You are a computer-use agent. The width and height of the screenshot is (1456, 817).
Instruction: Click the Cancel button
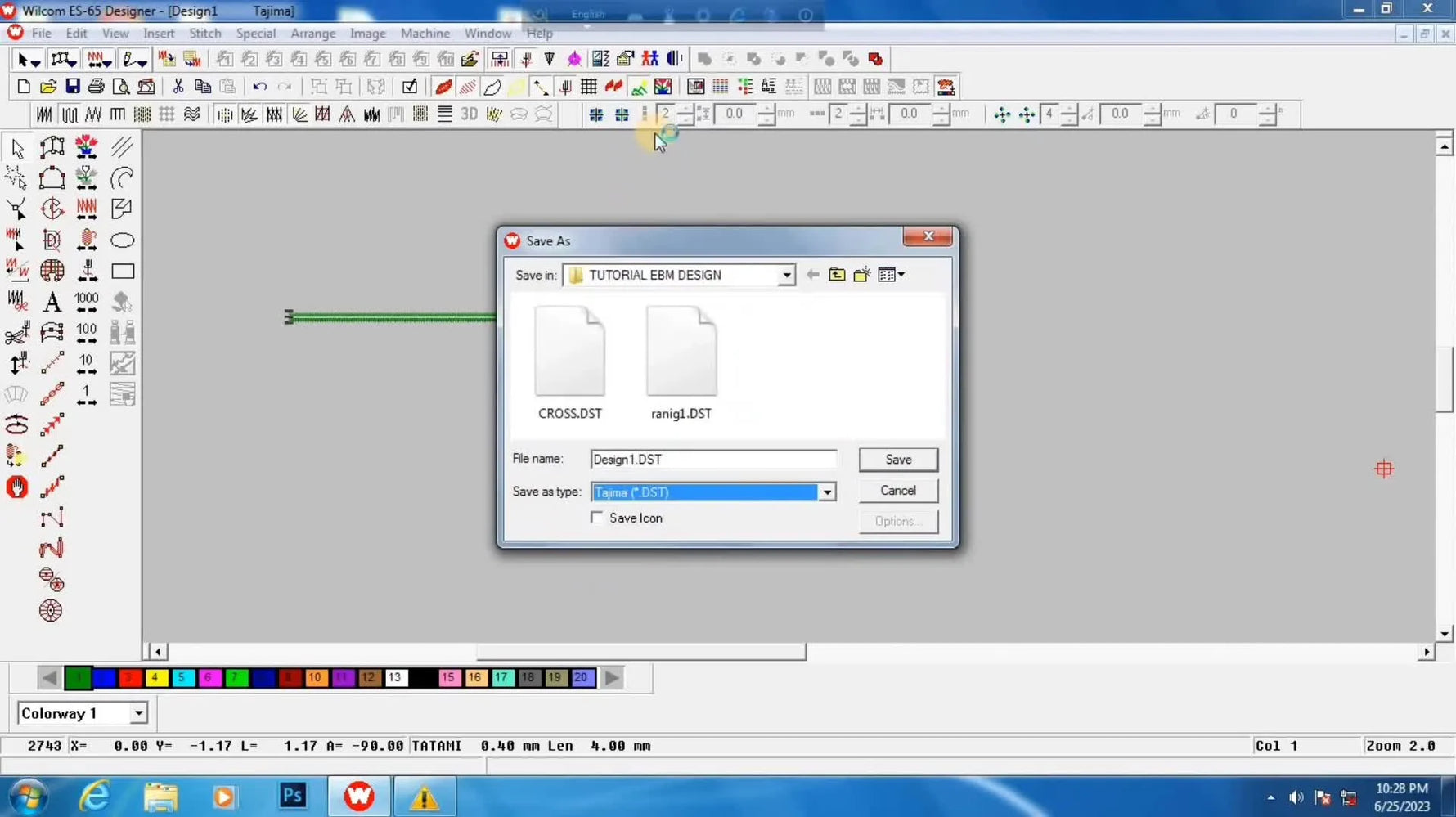coord(898,491)
